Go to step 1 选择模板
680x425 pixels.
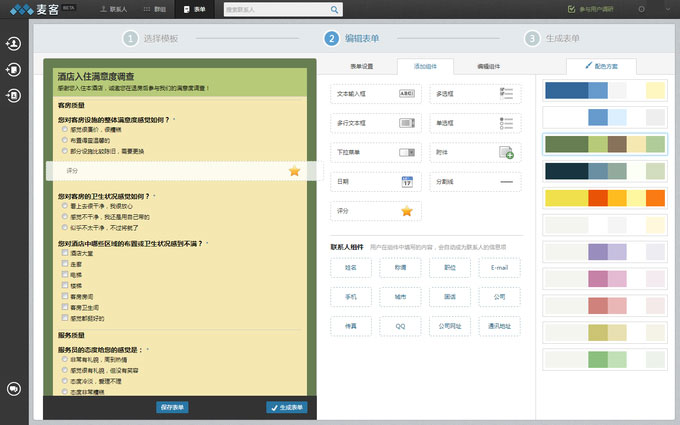151,39
